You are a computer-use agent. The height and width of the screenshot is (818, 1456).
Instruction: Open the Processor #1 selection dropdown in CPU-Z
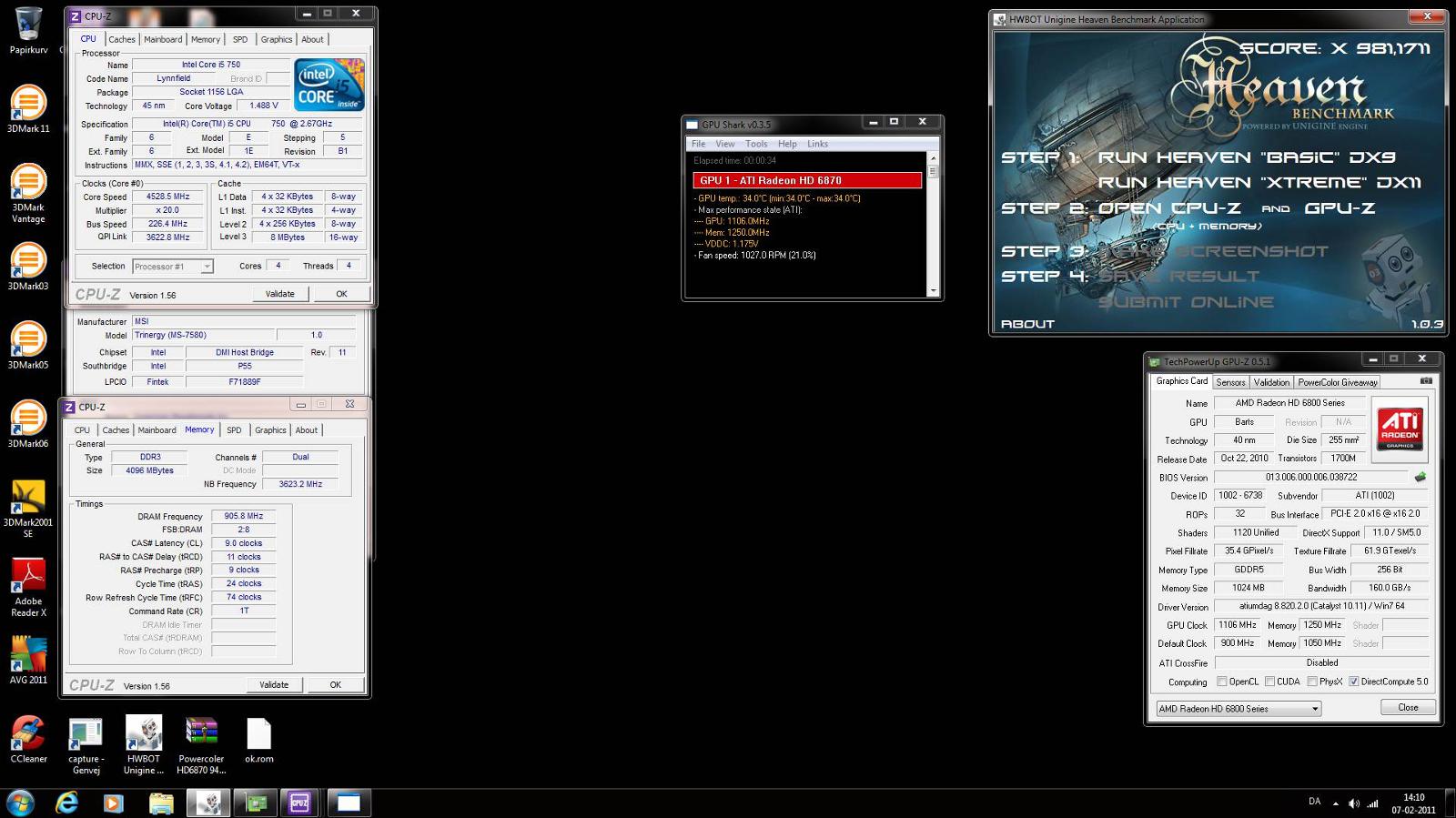coord(173,267)
